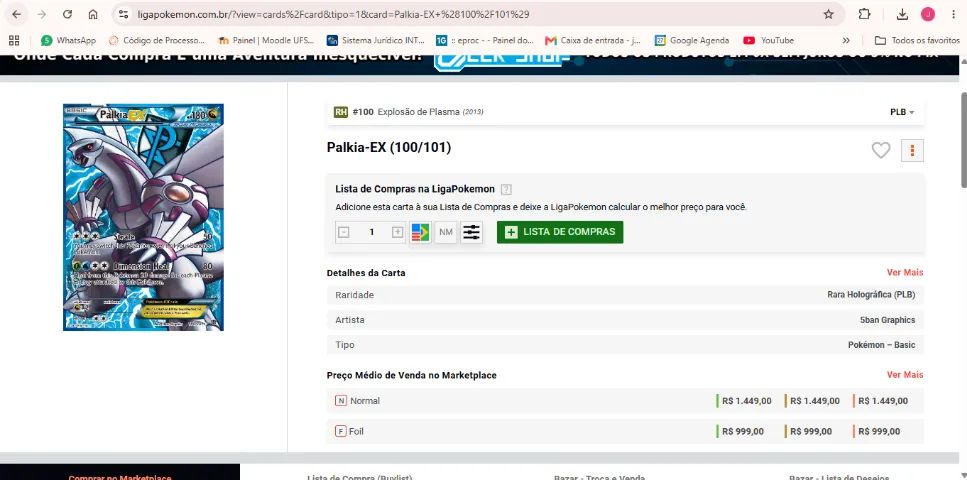Open eproc Painel bookmark
Image resolution: width=967 pixels, height=480 pixels.
point(485,40)
